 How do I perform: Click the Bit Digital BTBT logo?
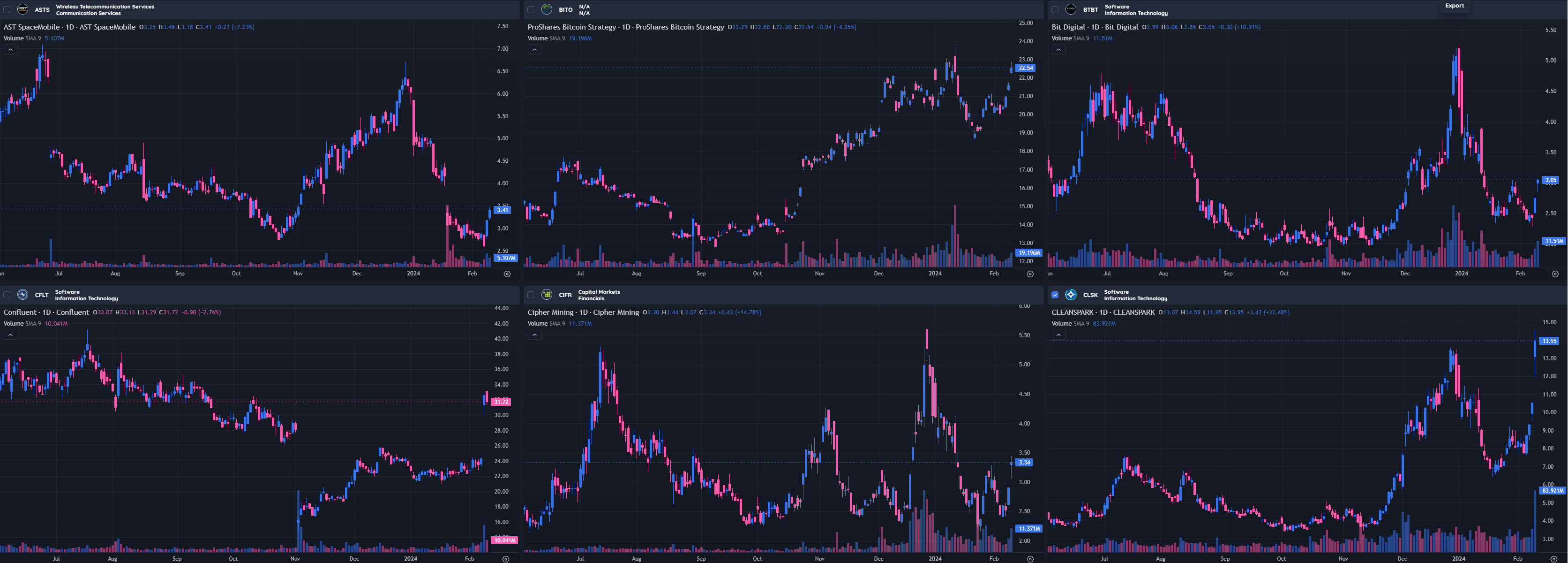(1071, 9)
